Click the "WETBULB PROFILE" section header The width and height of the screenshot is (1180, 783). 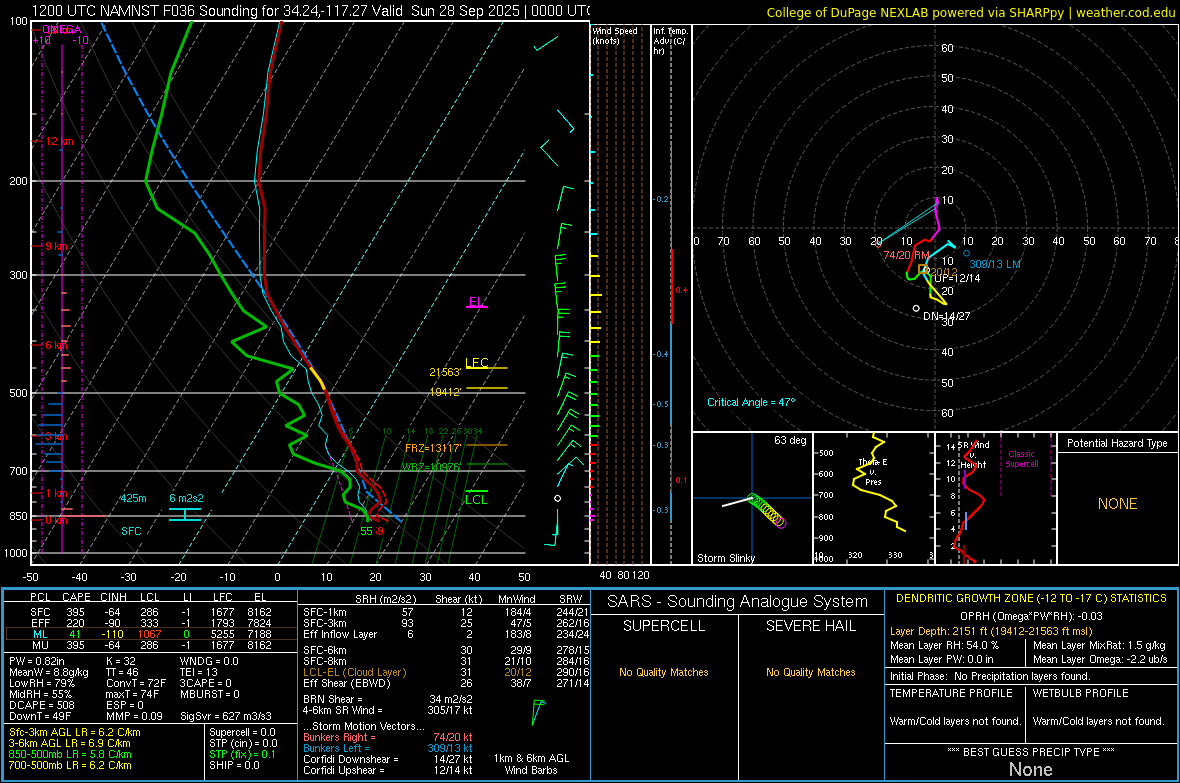coord(1081,693)
